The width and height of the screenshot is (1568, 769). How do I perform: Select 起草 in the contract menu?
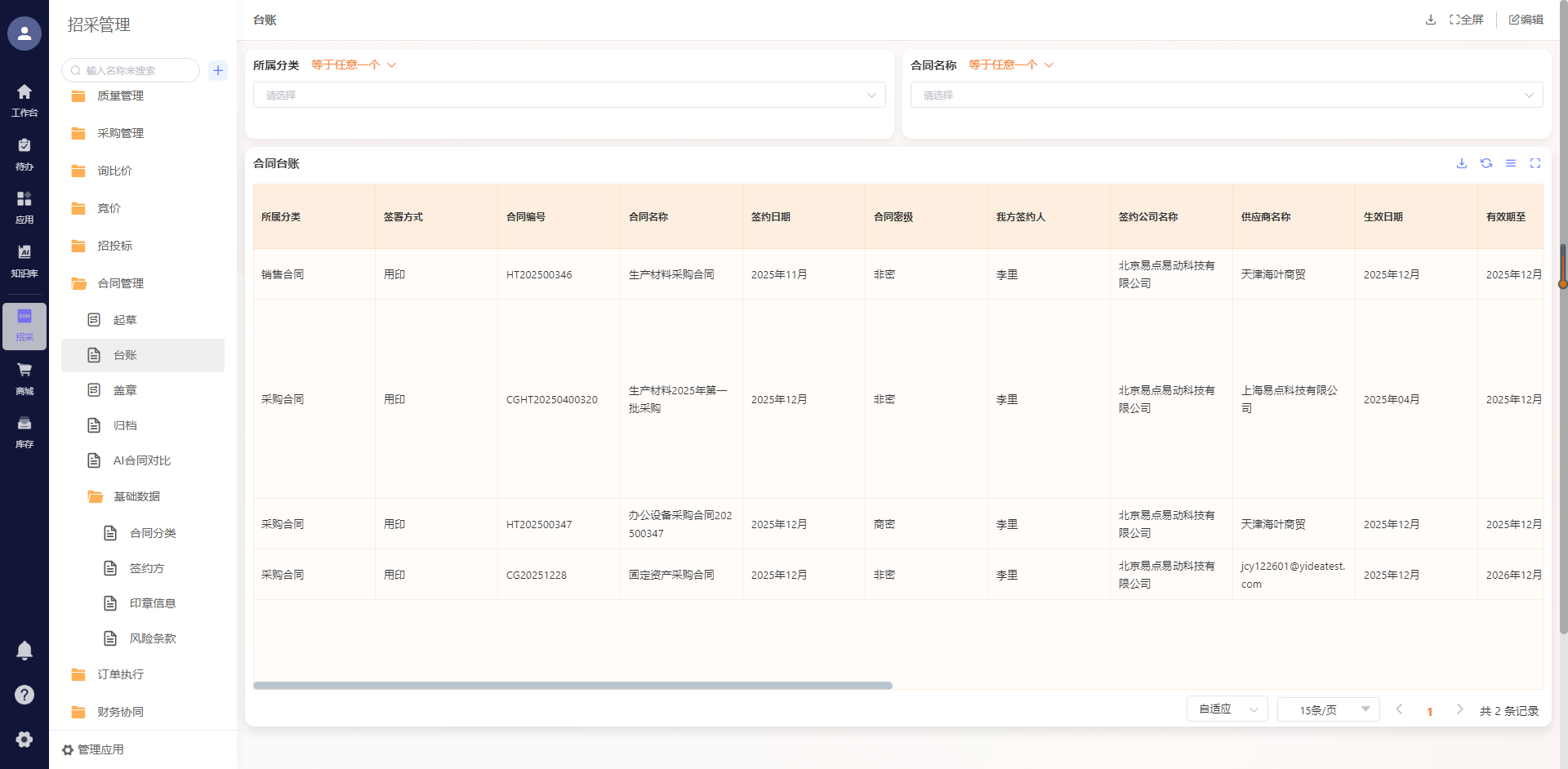(x=125, y=320)
